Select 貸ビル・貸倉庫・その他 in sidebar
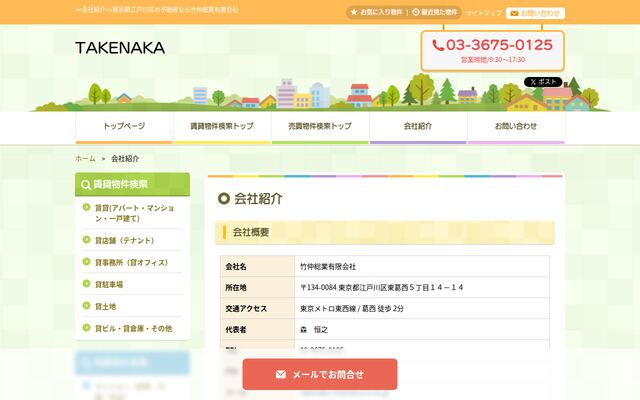This screenshot has height=400, width=640. 133,329
